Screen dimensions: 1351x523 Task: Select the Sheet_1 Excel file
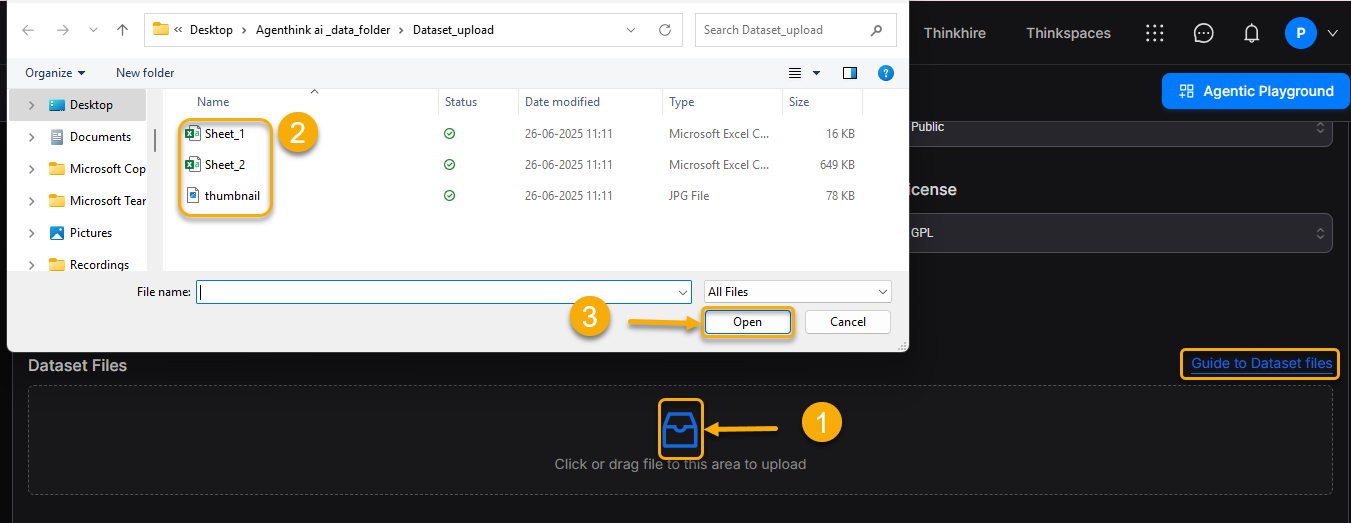[224, 133]
